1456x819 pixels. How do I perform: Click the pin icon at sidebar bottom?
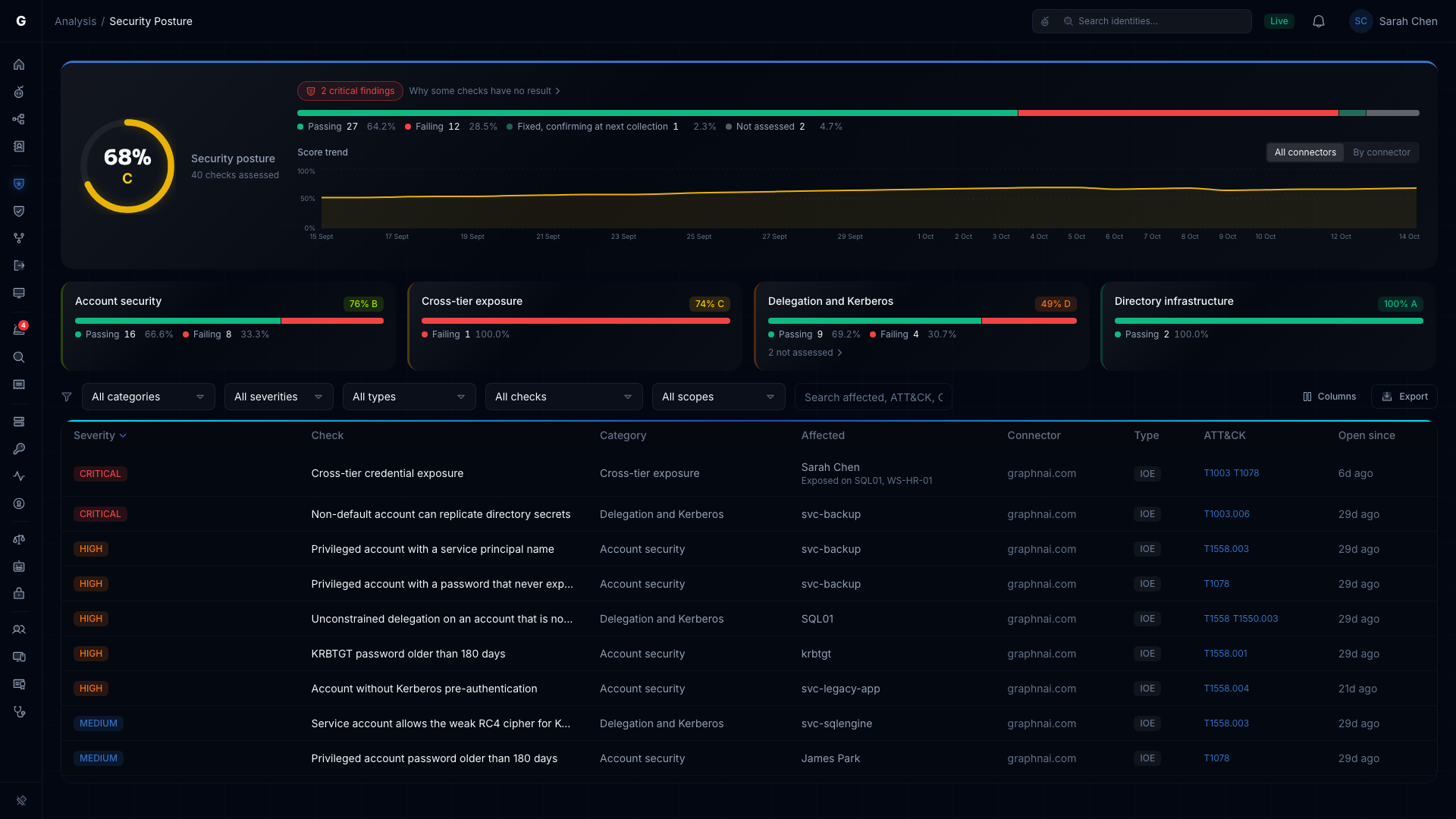[21, 800]
